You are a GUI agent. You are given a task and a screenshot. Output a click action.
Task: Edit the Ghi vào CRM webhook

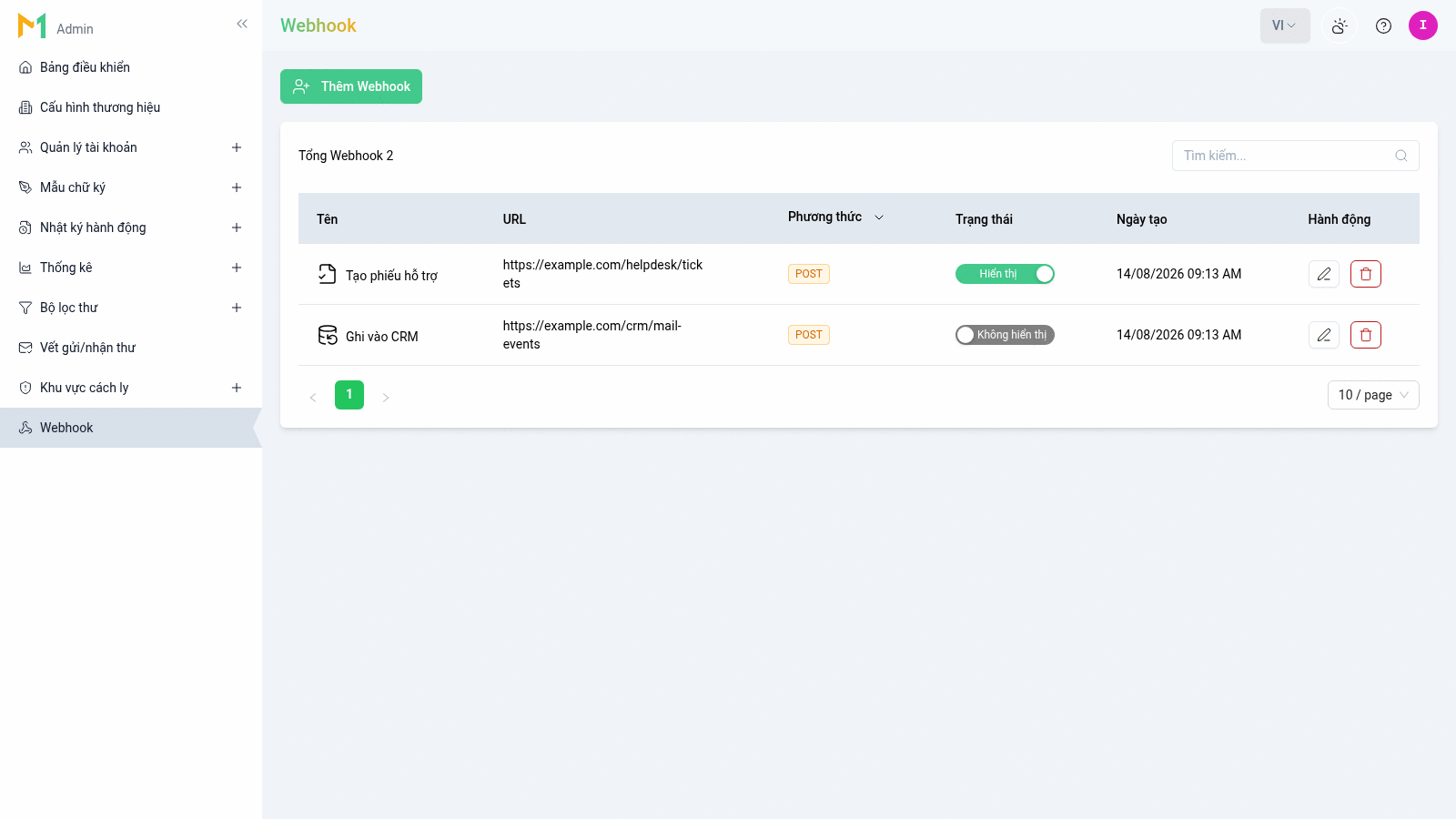(1324, 335)
